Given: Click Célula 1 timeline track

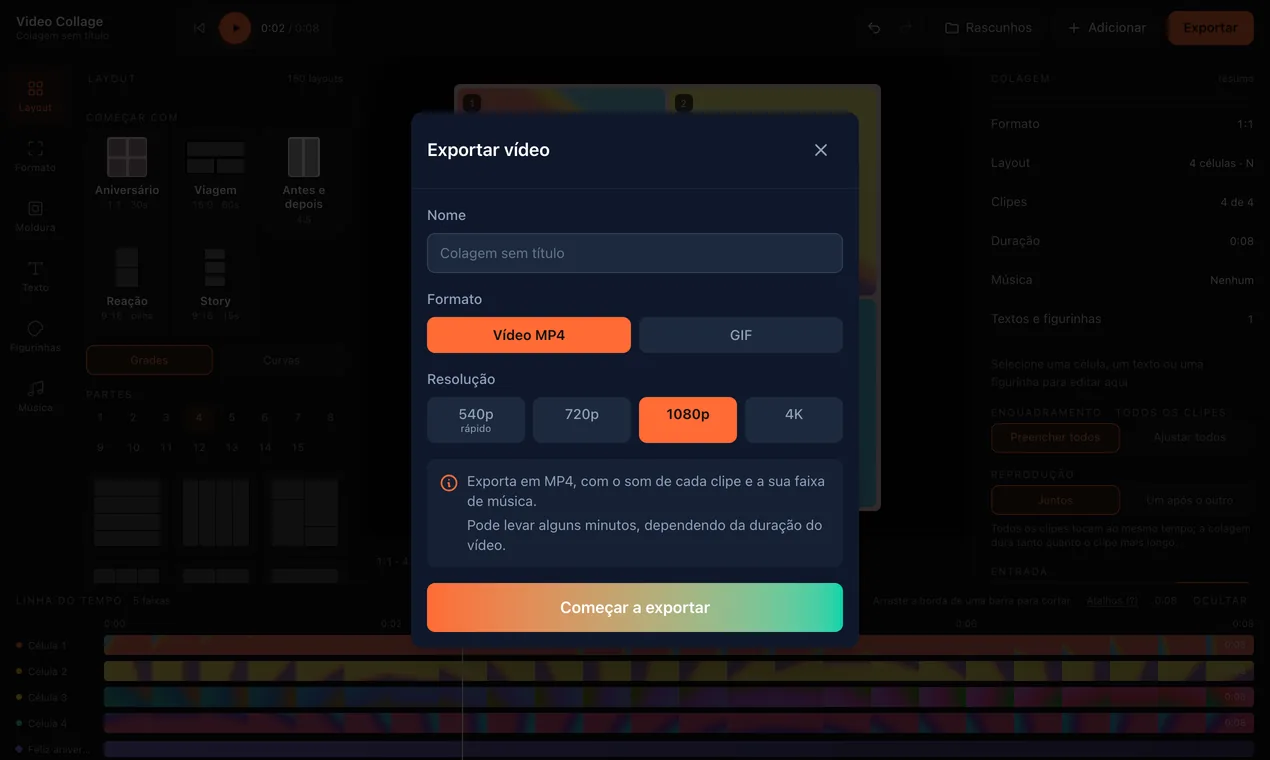Looking at the screenshot, I should click(x=678, y=645).
